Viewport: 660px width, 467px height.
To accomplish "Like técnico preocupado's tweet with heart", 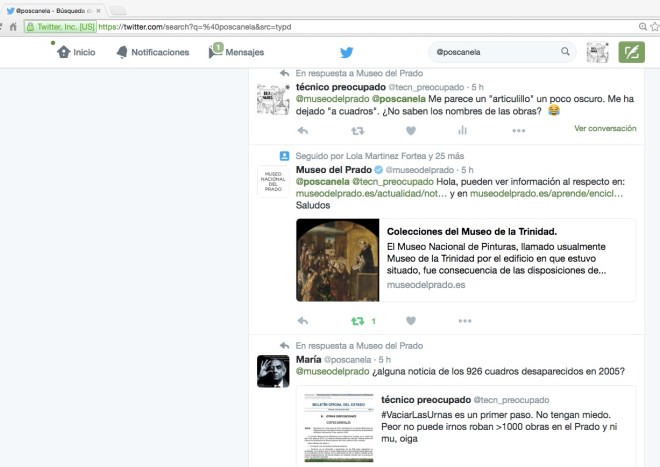I will point(410,130).
